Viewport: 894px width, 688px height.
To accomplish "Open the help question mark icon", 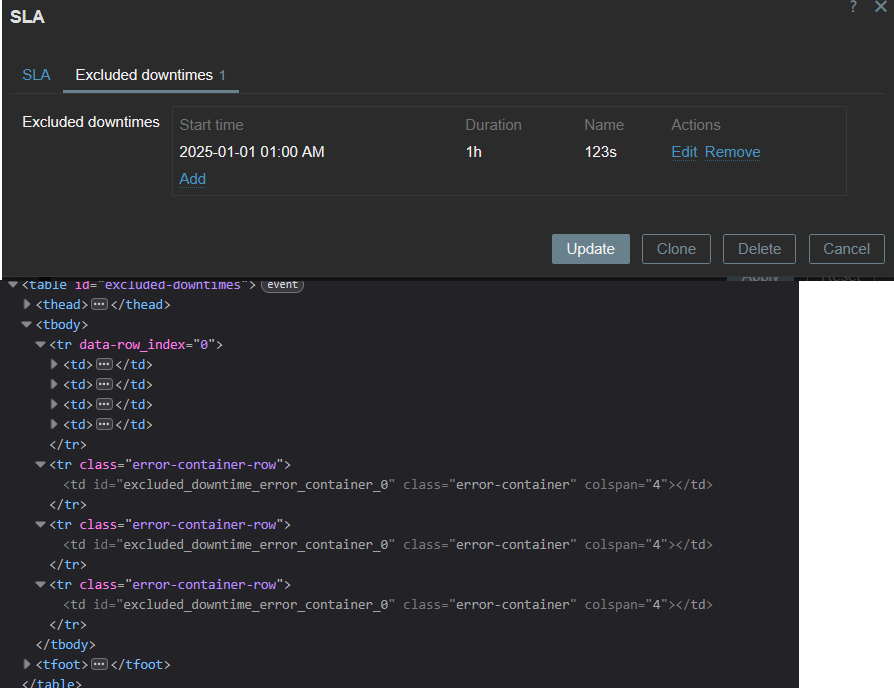I will 853,6.
